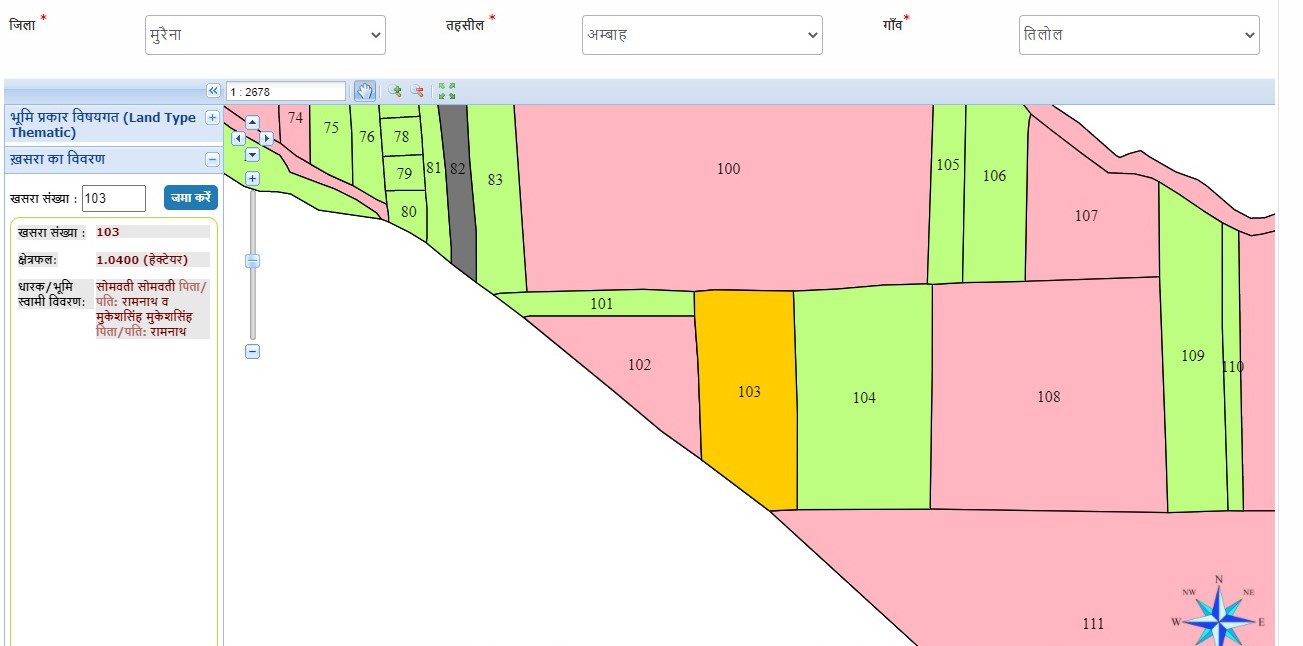Image resolution: width=1303 pixels, height=646 pixels.
Task: Open the जिला dropdown showing मुरैना
Action: 265,35
